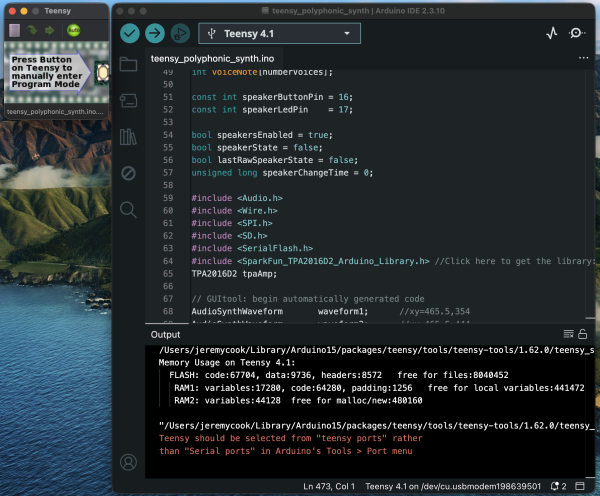Click the notifications icon in status bar
The width and height of the screenshot is (600, 496).
pyautogui.click(x=558, y=486)
